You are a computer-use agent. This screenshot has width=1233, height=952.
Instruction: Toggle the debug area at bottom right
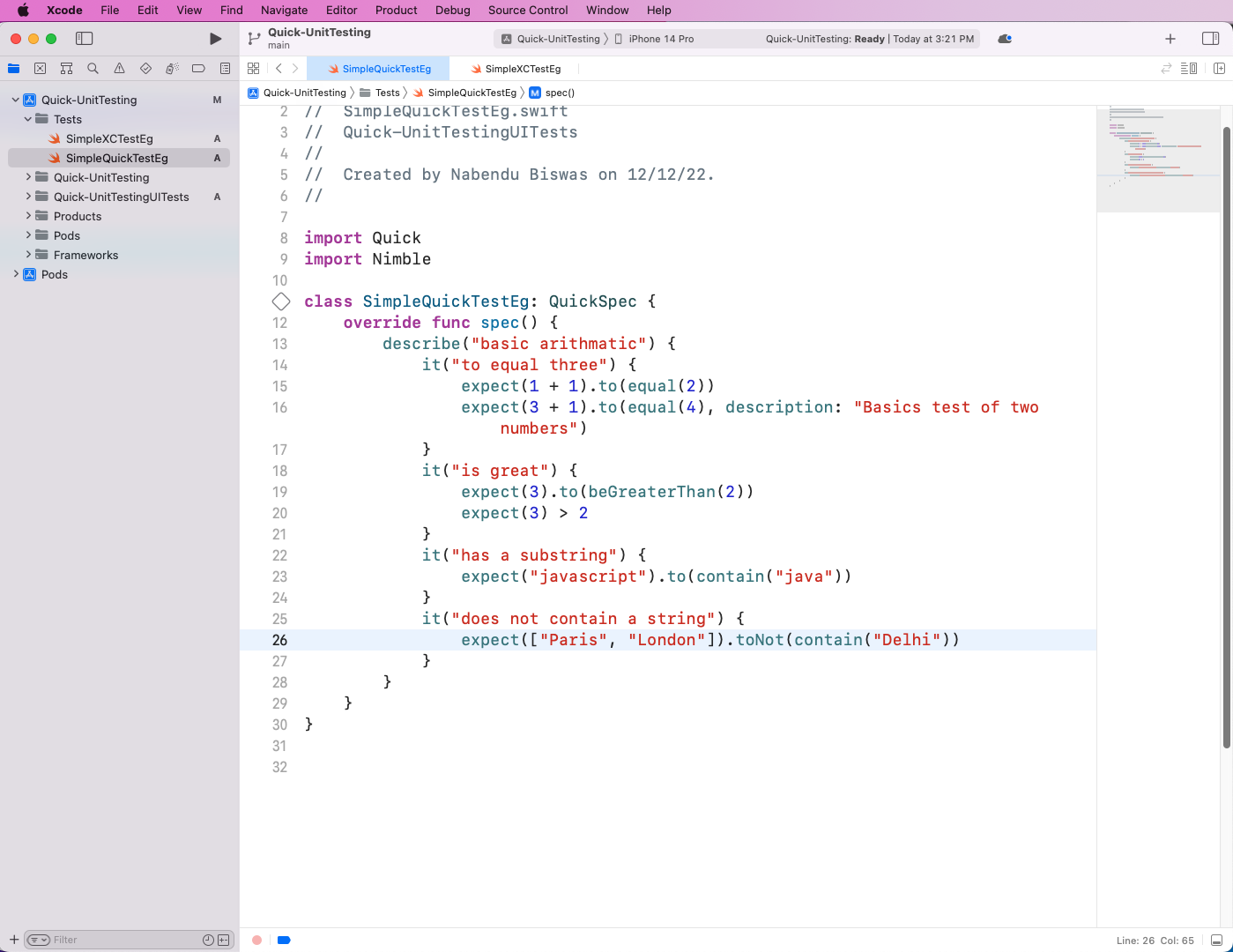tap(1217, 941)
